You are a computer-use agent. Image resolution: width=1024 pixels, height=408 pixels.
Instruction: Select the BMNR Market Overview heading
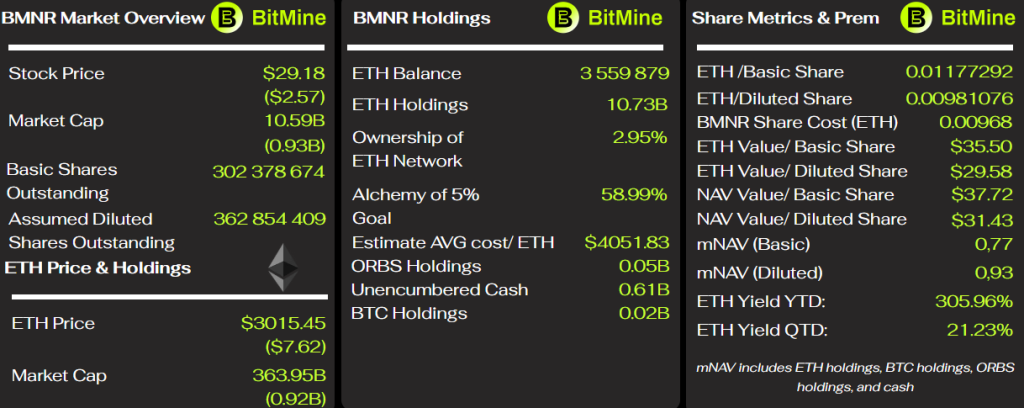click(x=103, y=17)
